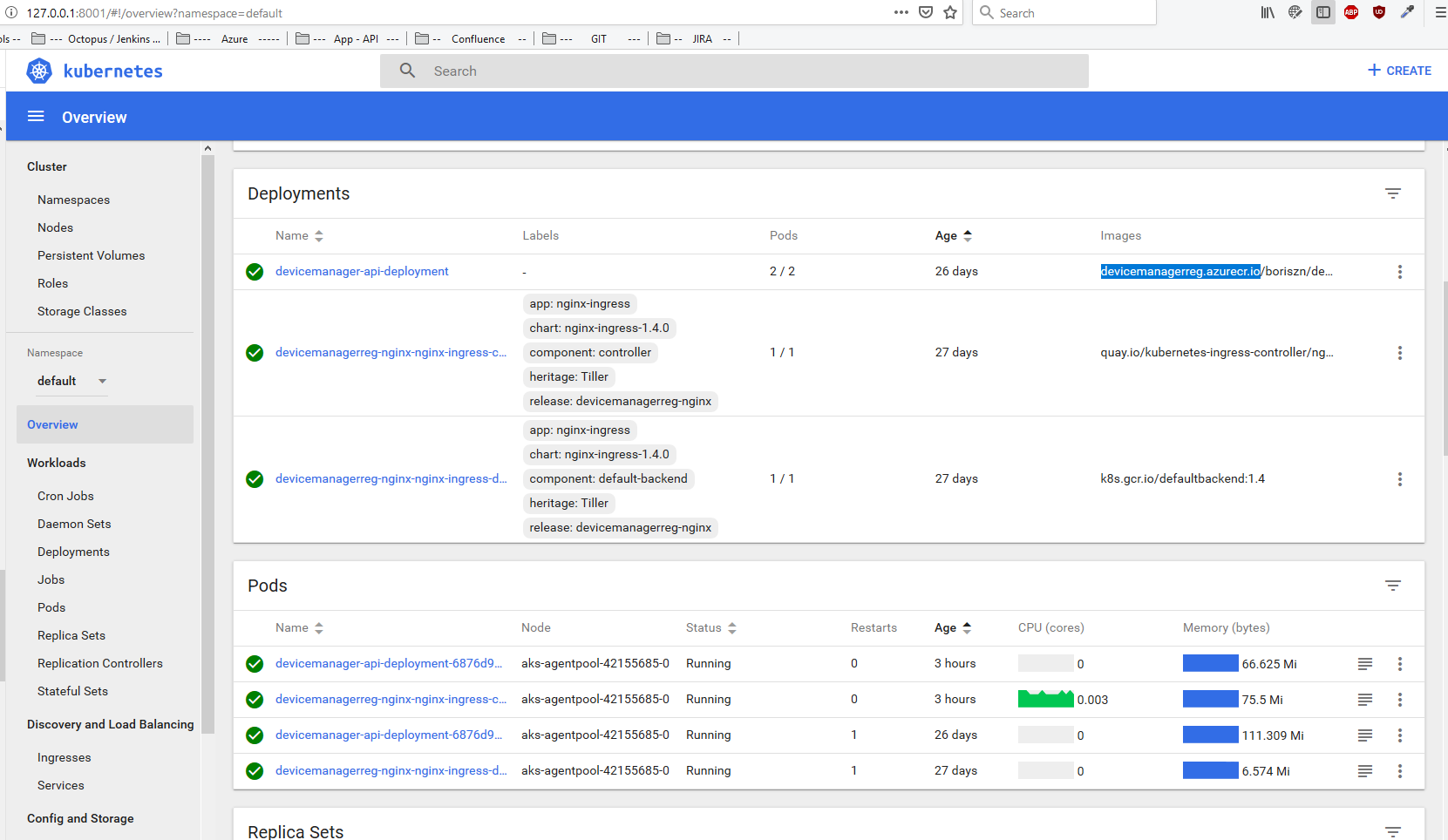Sort Pods by Age column
The width and height of the screenshot is (1448, 840).
[953, 627]
